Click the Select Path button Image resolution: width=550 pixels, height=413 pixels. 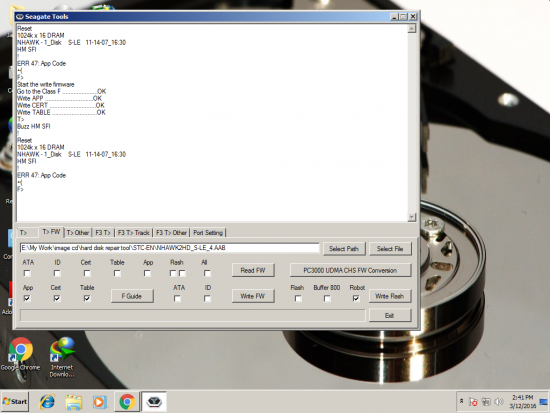tap(344, 249)
